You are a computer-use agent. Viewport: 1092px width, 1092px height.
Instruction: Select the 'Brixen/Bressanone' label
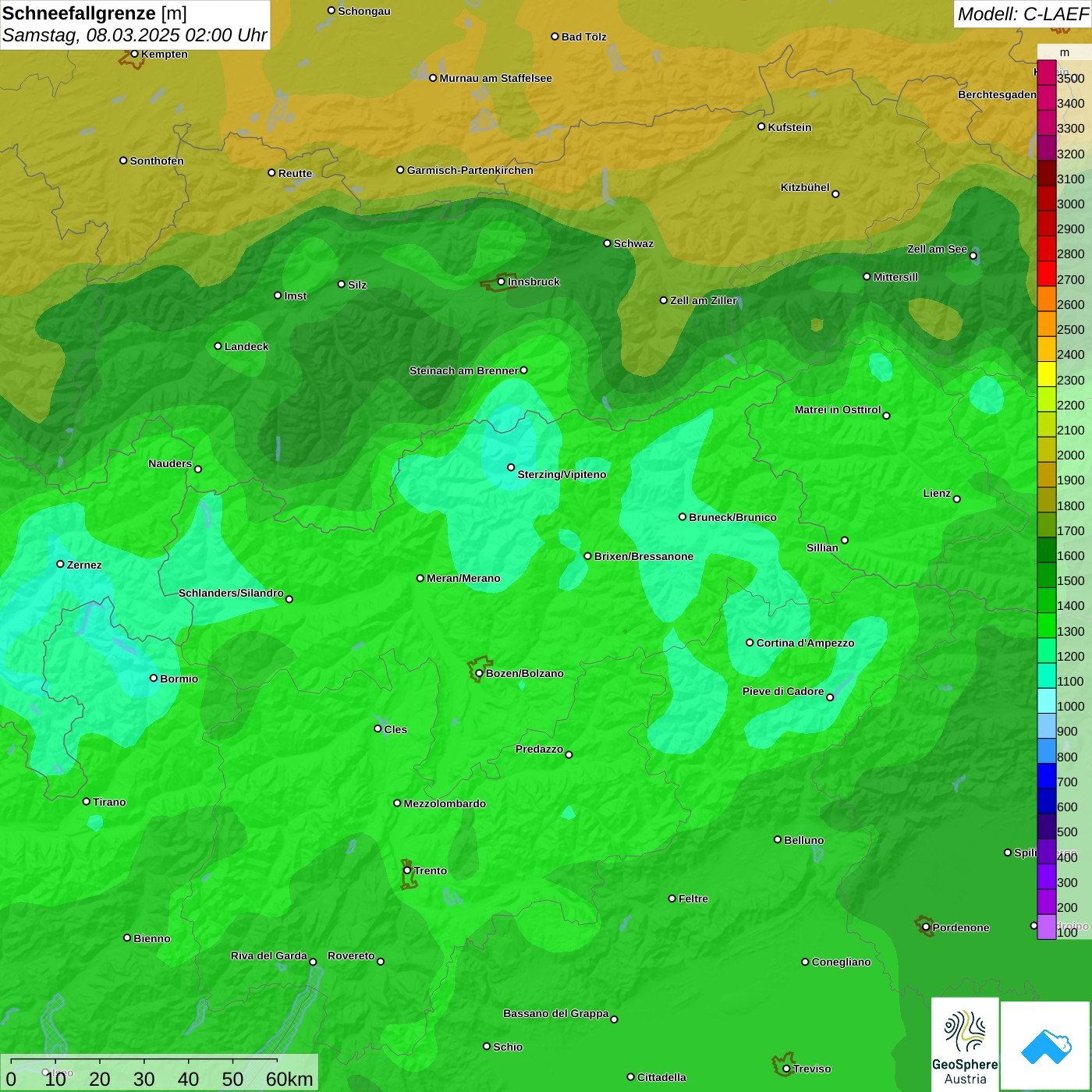click(643, 556)
